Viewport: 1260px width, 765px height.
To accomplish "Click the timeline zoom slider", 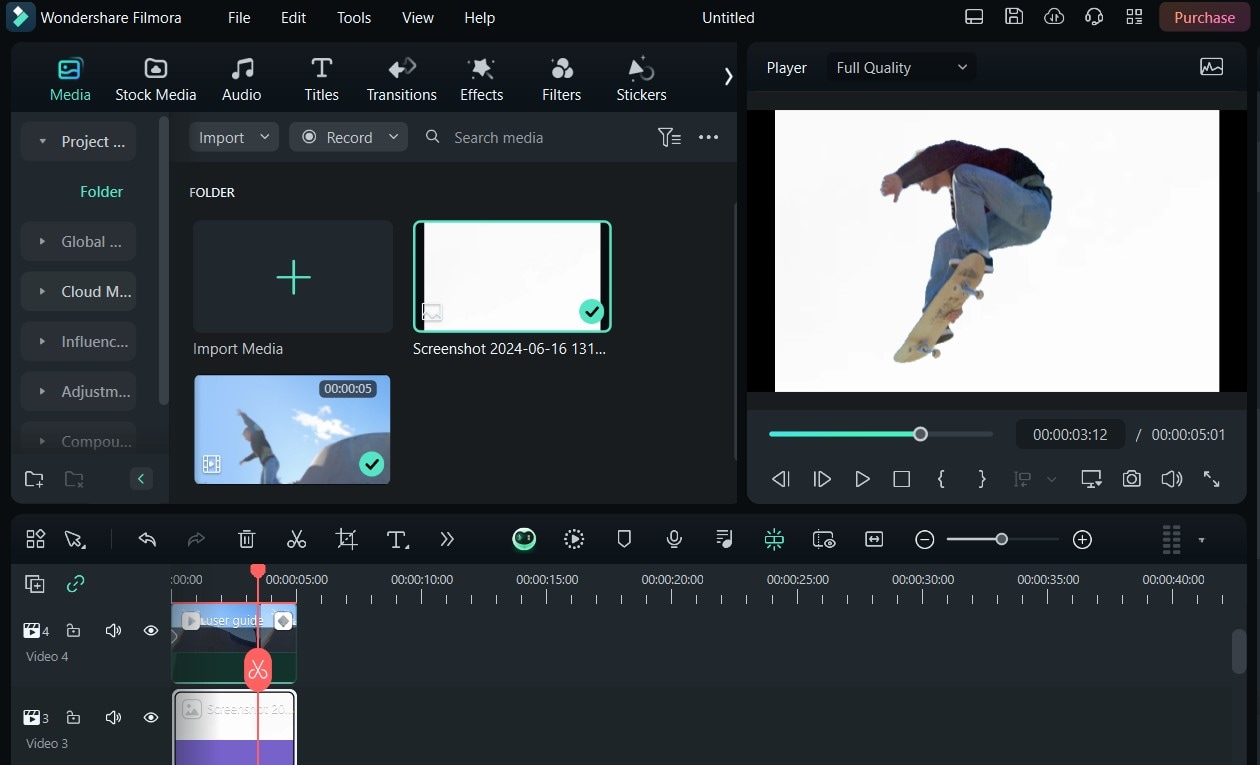I will (x=1002, y=539).
